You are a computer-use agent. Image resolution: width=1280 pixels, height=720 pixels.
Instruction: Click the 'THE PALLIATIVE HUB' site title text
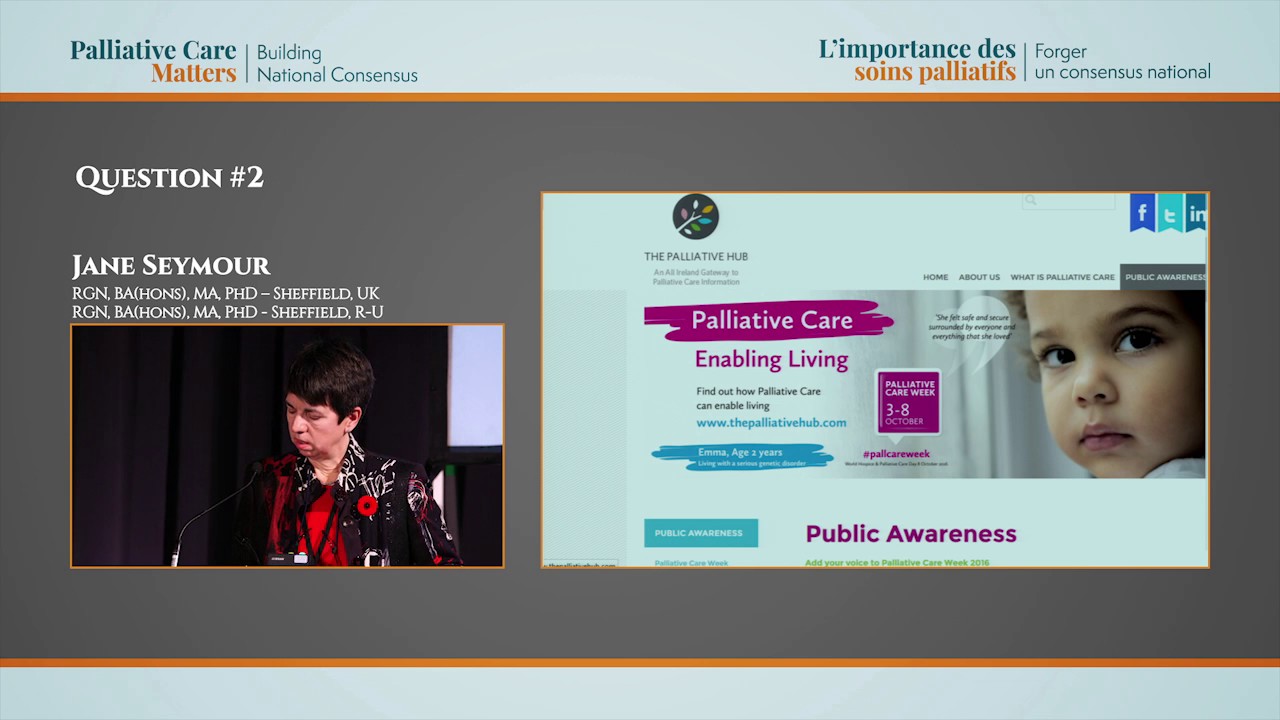pyautogui.click(x=696, y=257)
